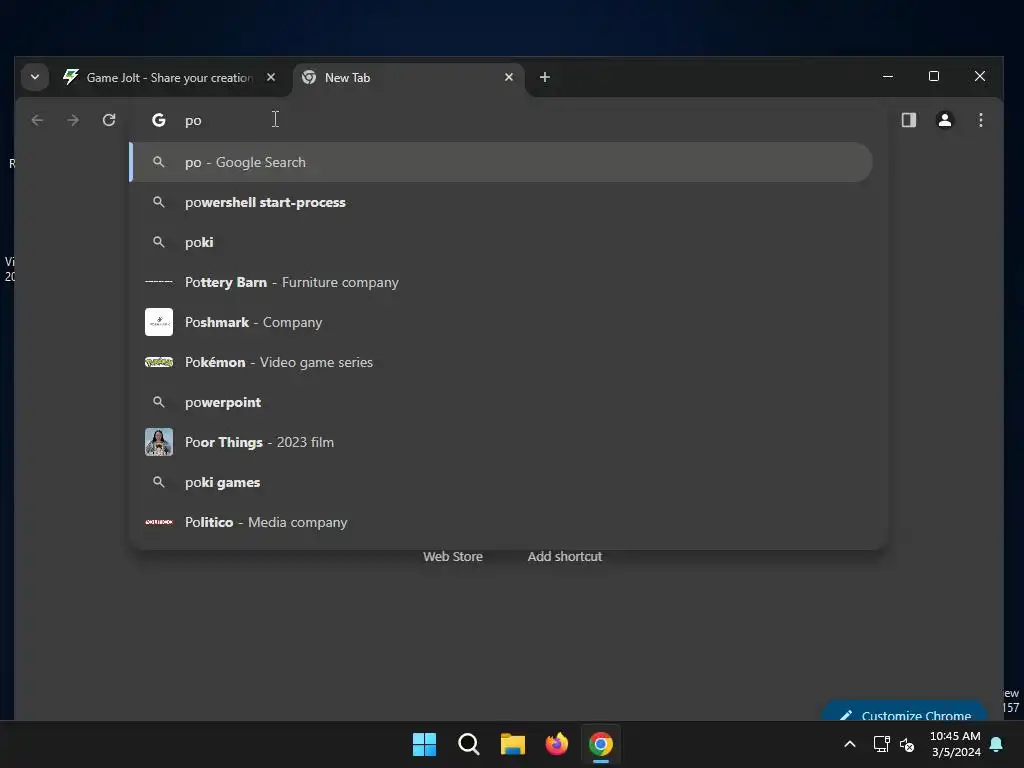Select Pokémon video game series suggestion
Viewport: 1024px width, 768px height.
tap(501, 362)
